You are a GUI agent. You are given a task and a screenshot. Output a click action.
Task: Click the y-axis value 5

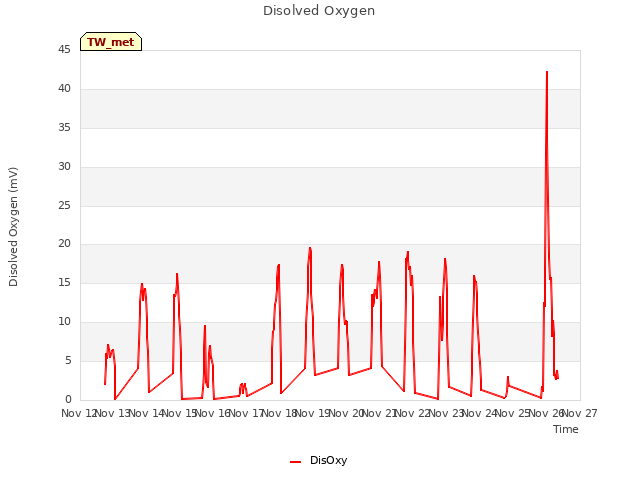68,360
